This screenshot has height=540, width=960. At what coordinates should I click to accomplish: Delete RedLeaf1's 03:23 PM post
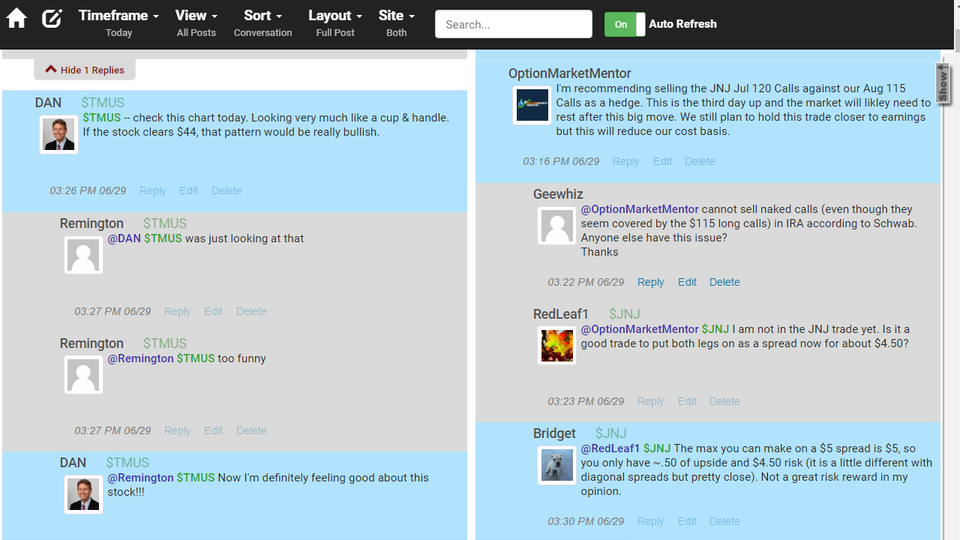point(724,401)
